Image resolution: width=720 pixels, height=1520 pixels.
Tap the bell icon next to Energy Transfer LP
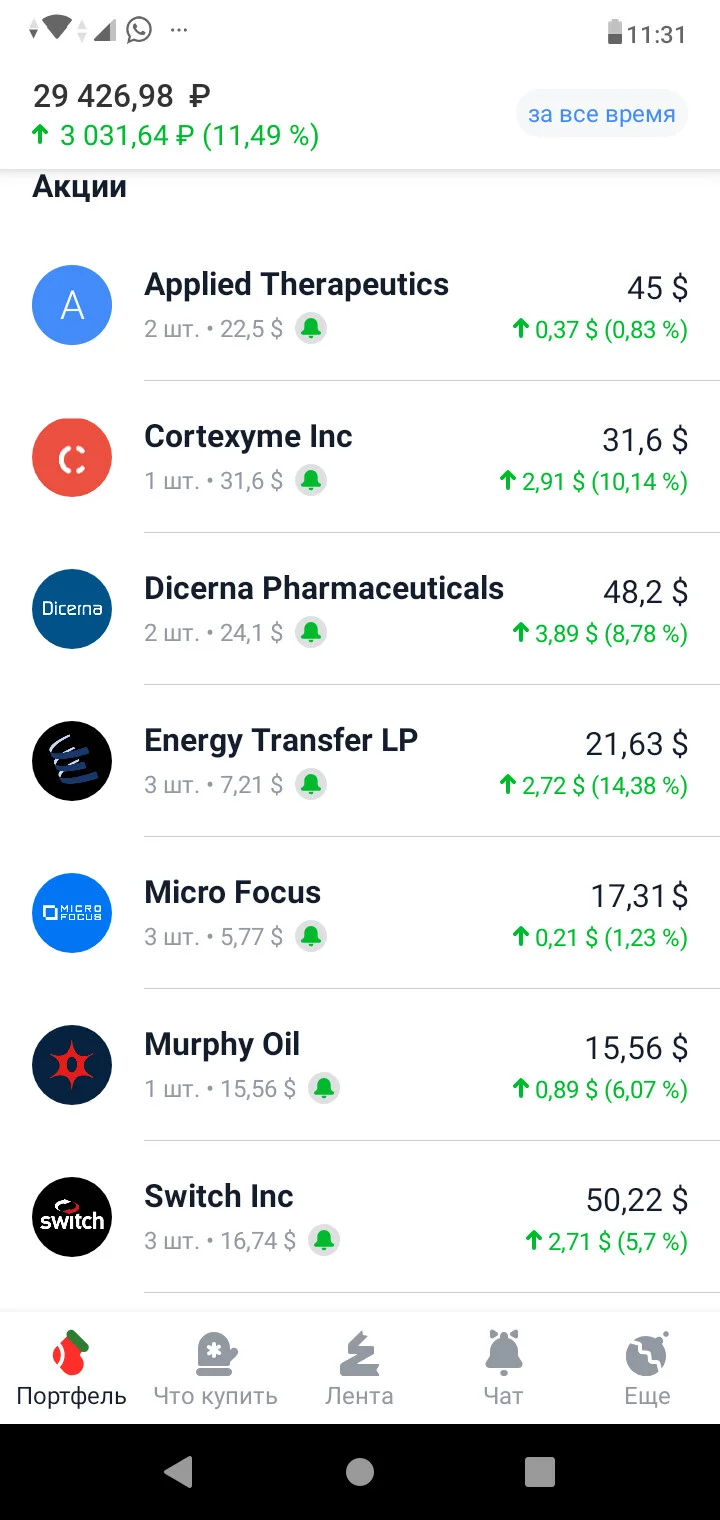coord(311,785)
